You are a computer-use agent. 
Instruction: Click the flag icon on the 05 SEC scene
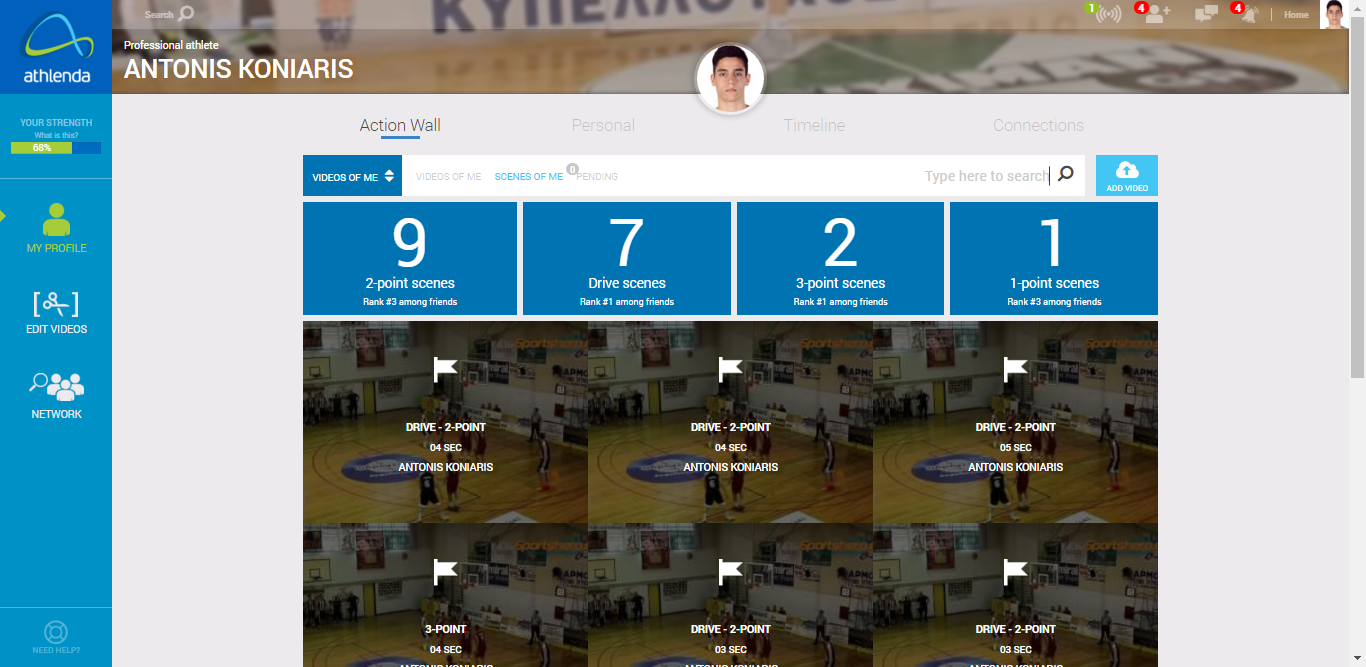click(x=1016, y=370)
